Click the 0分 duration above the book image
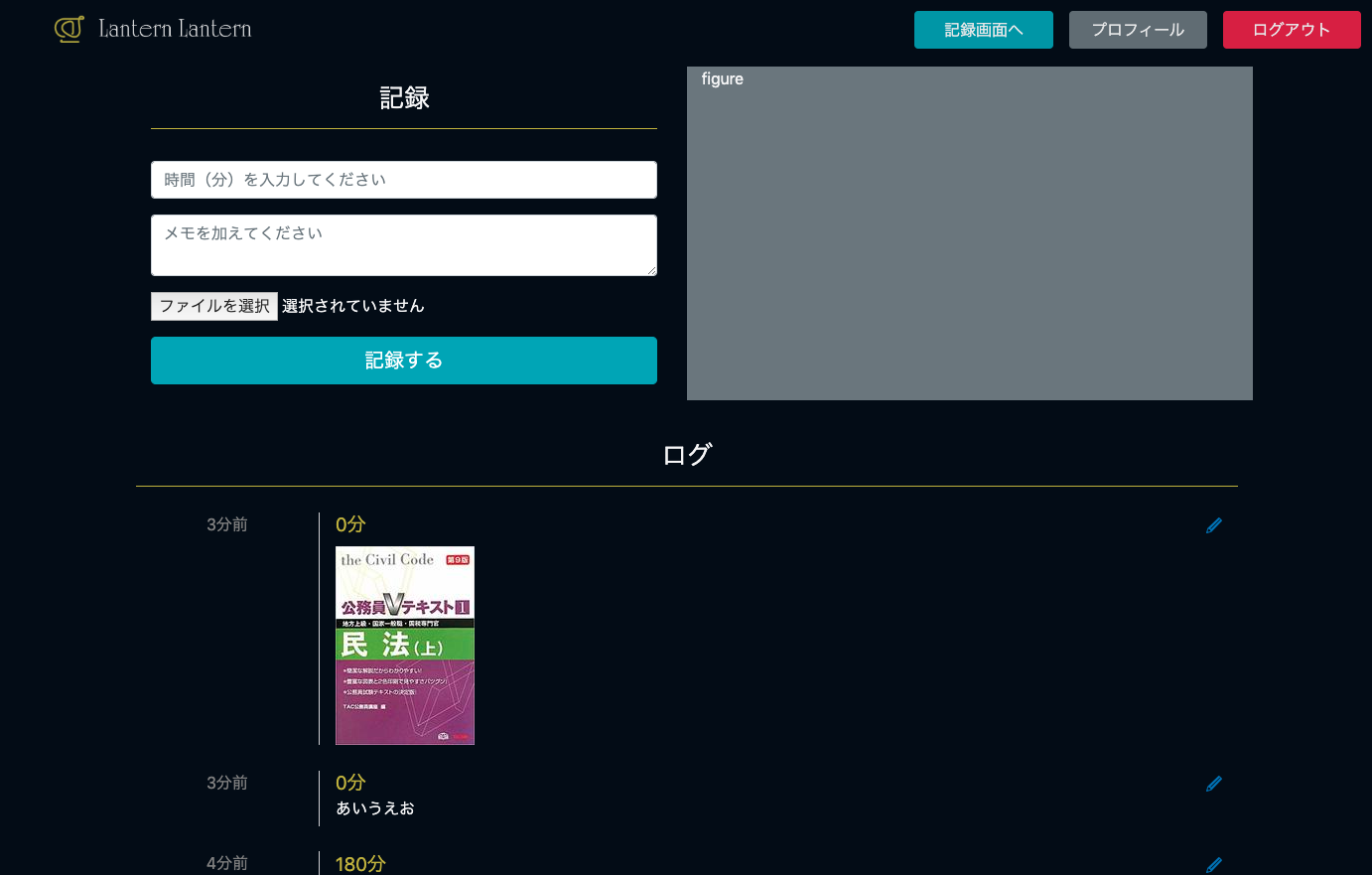Image resolution: width=1372 pixels, height=875 pixels. 350,524
